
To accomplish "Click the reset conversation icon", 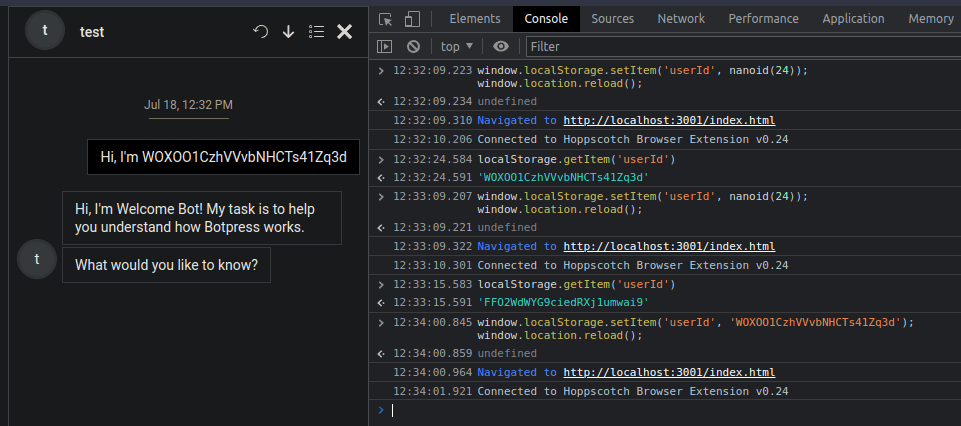I will [x=261, y=32].
